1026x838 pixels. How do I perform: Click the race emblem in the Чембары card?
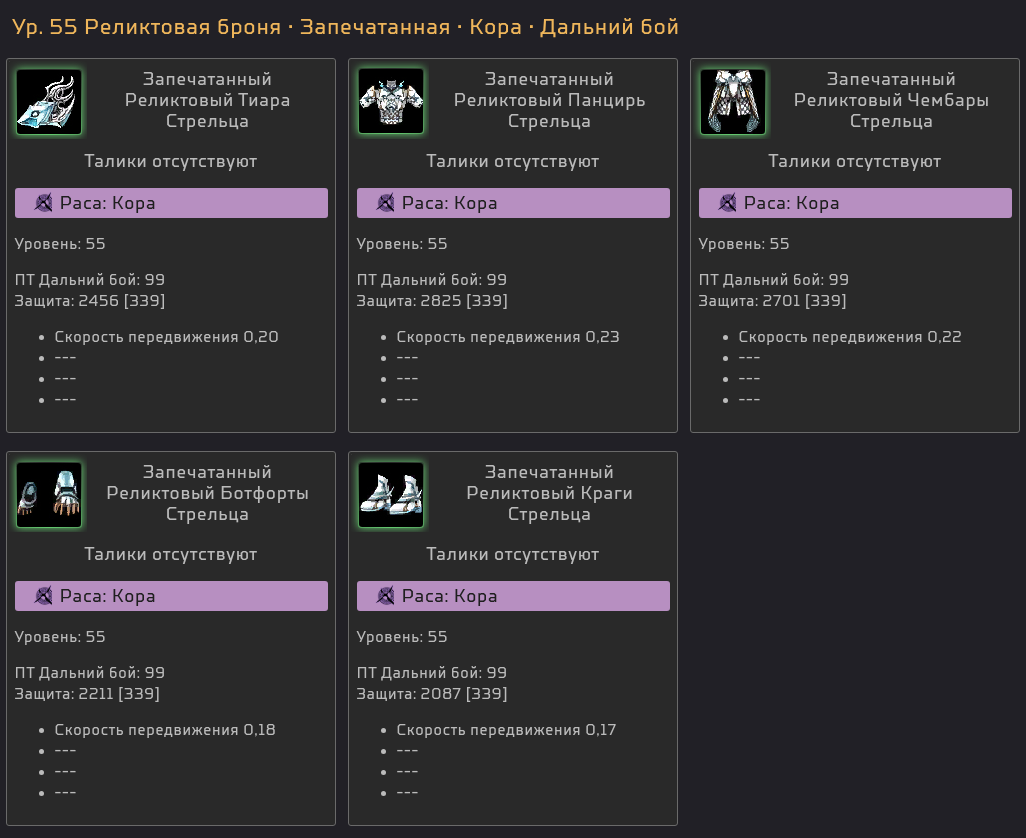click(x=727, y=203)
